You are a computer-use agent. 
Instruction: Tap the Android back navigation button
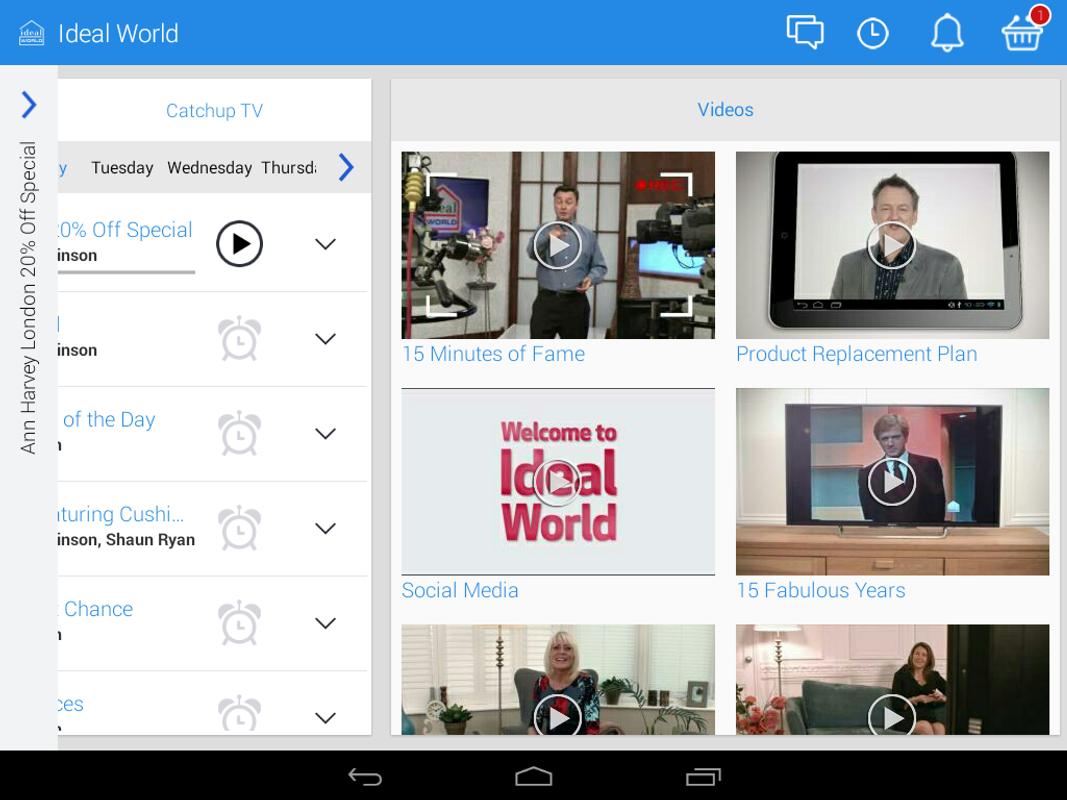(365, 776)
